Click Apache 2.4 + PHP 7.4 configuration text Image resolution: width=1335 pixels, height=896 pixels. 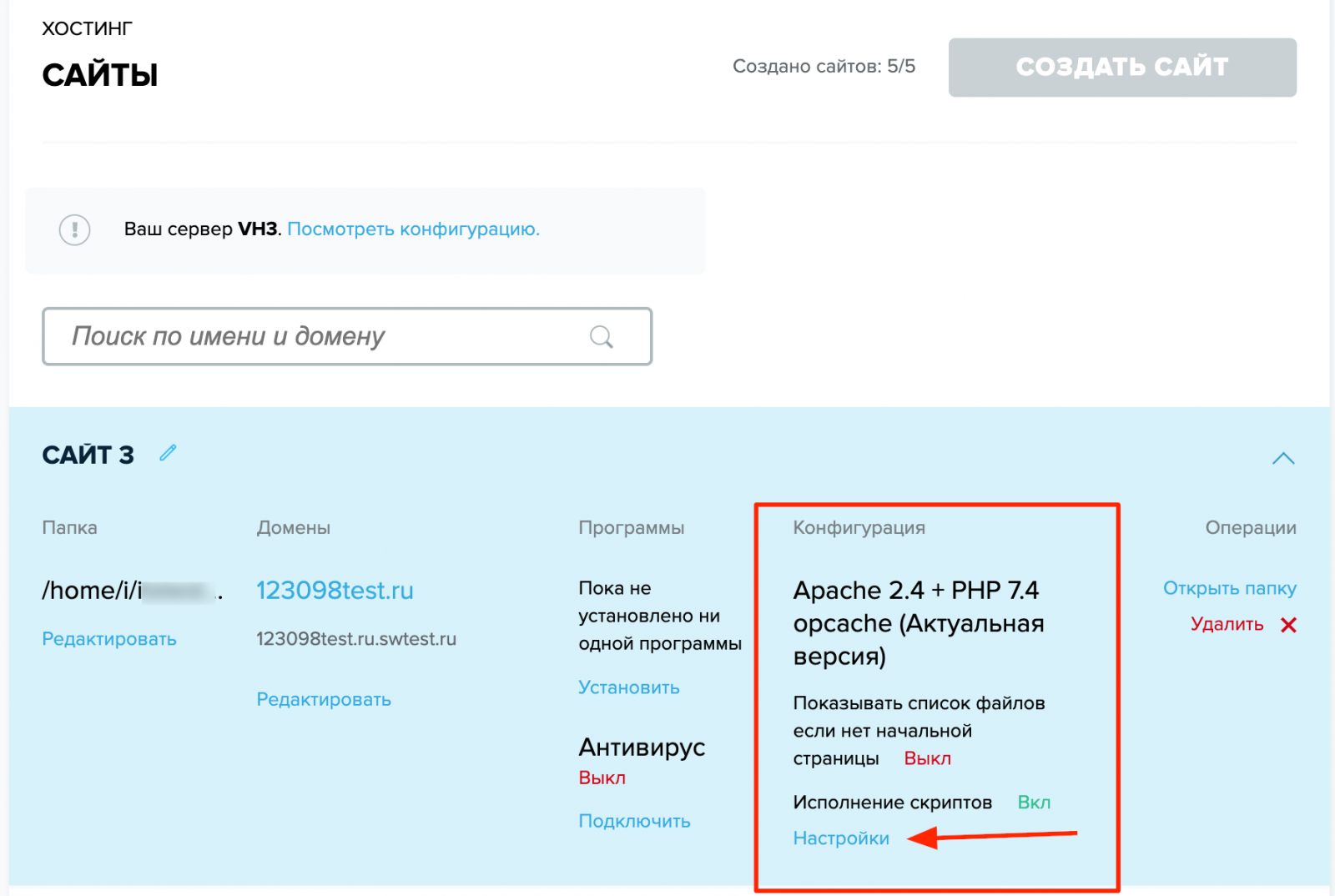pos(919,623)
